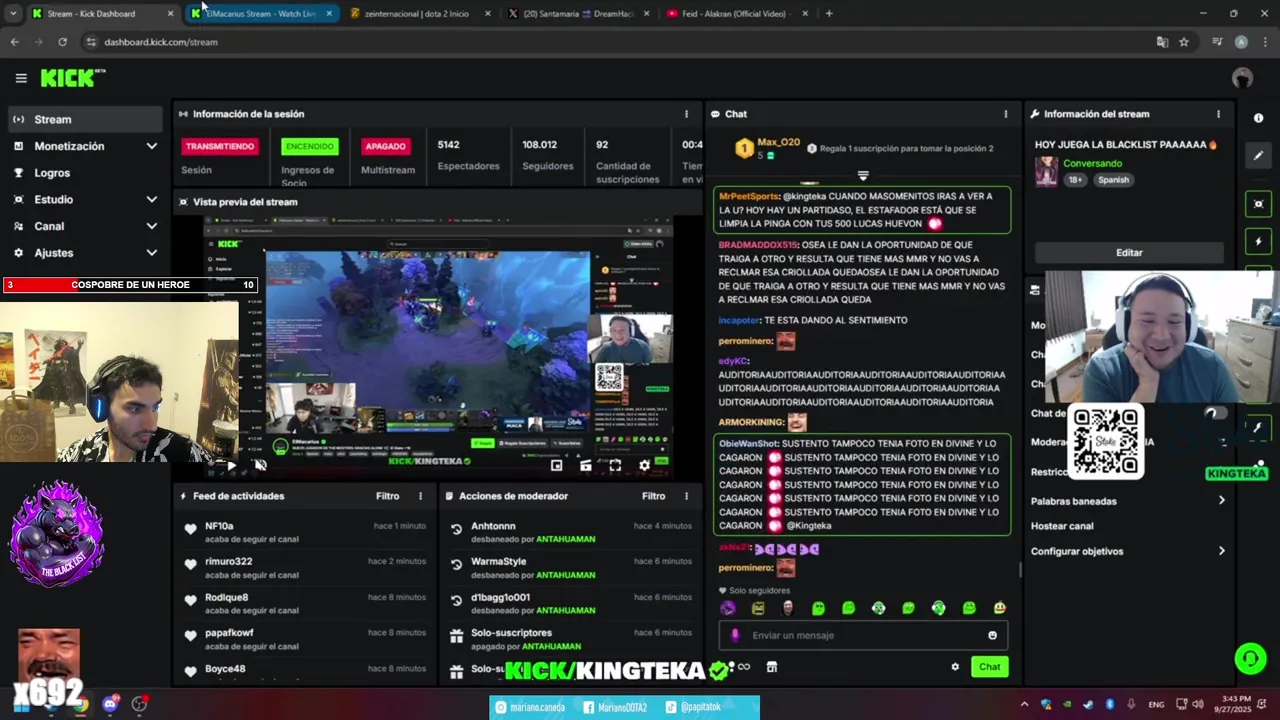1280x720 pixels.
Task: Click the heart icon beside NF10a
Action: pos(190,529)
